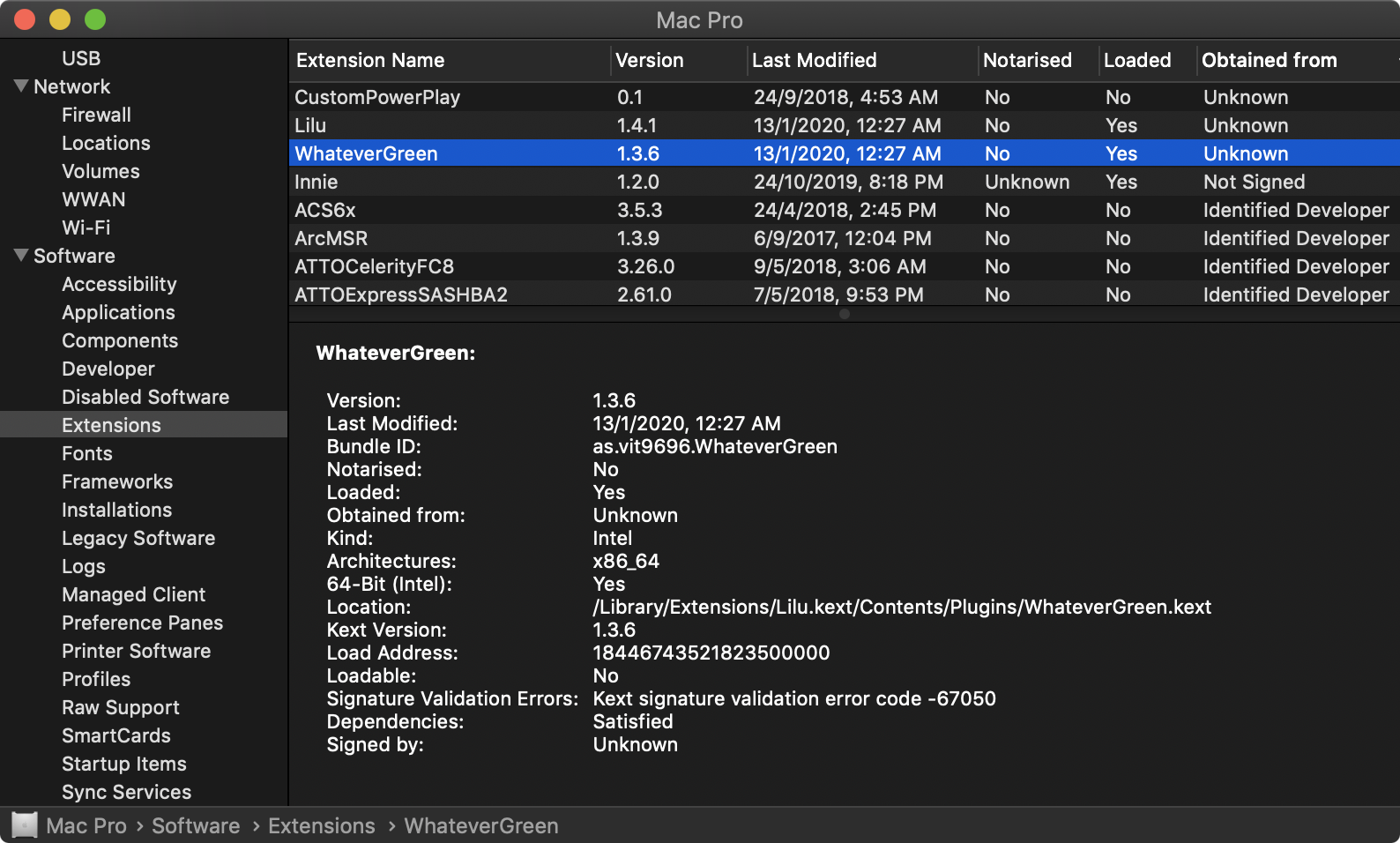
Task: Collapse the Software section triangle
Action: [22, 256]
